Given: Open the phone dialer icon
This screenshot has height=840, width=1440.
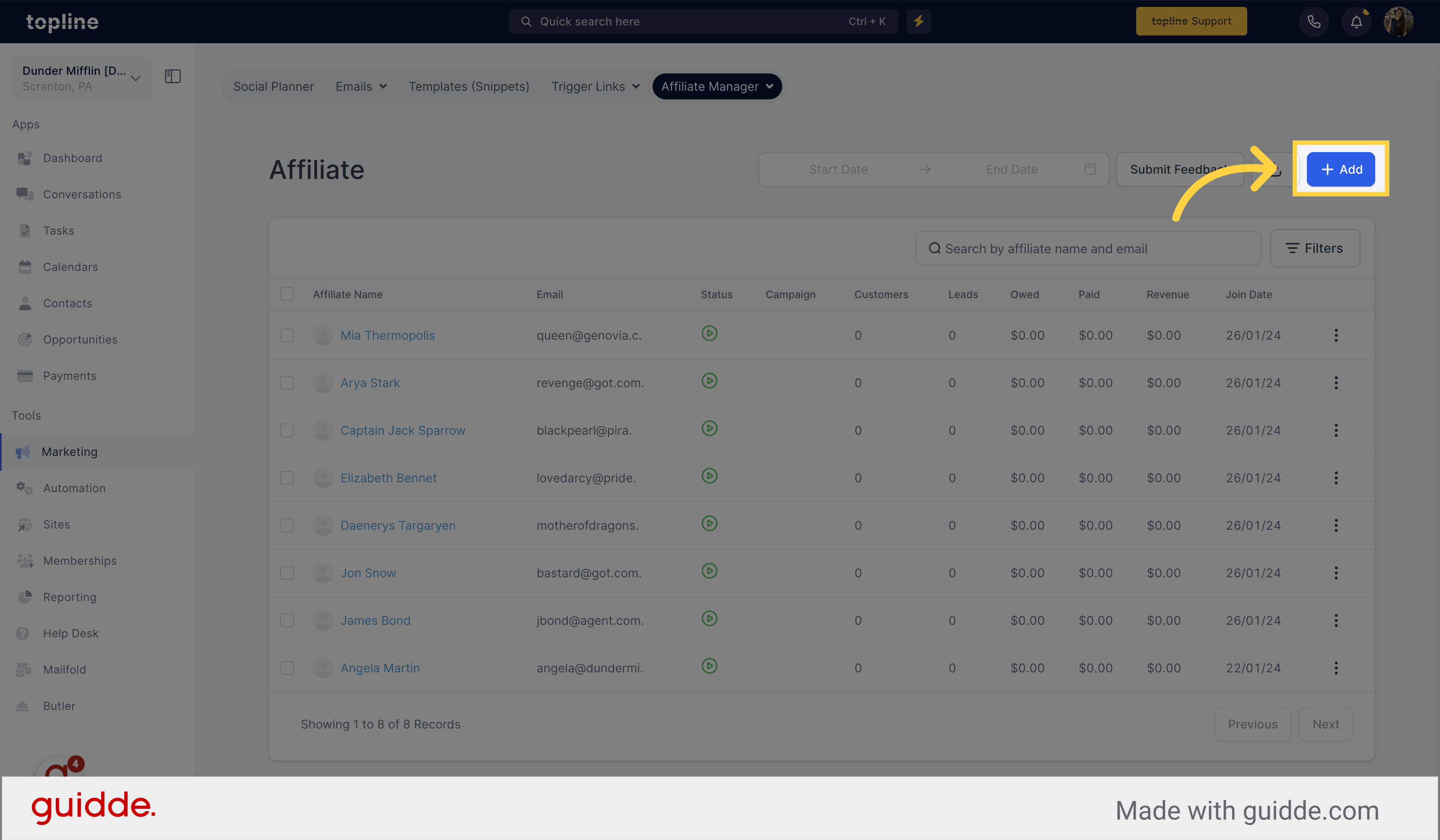Looking at the screenshot, I should tap(1314, 22).
